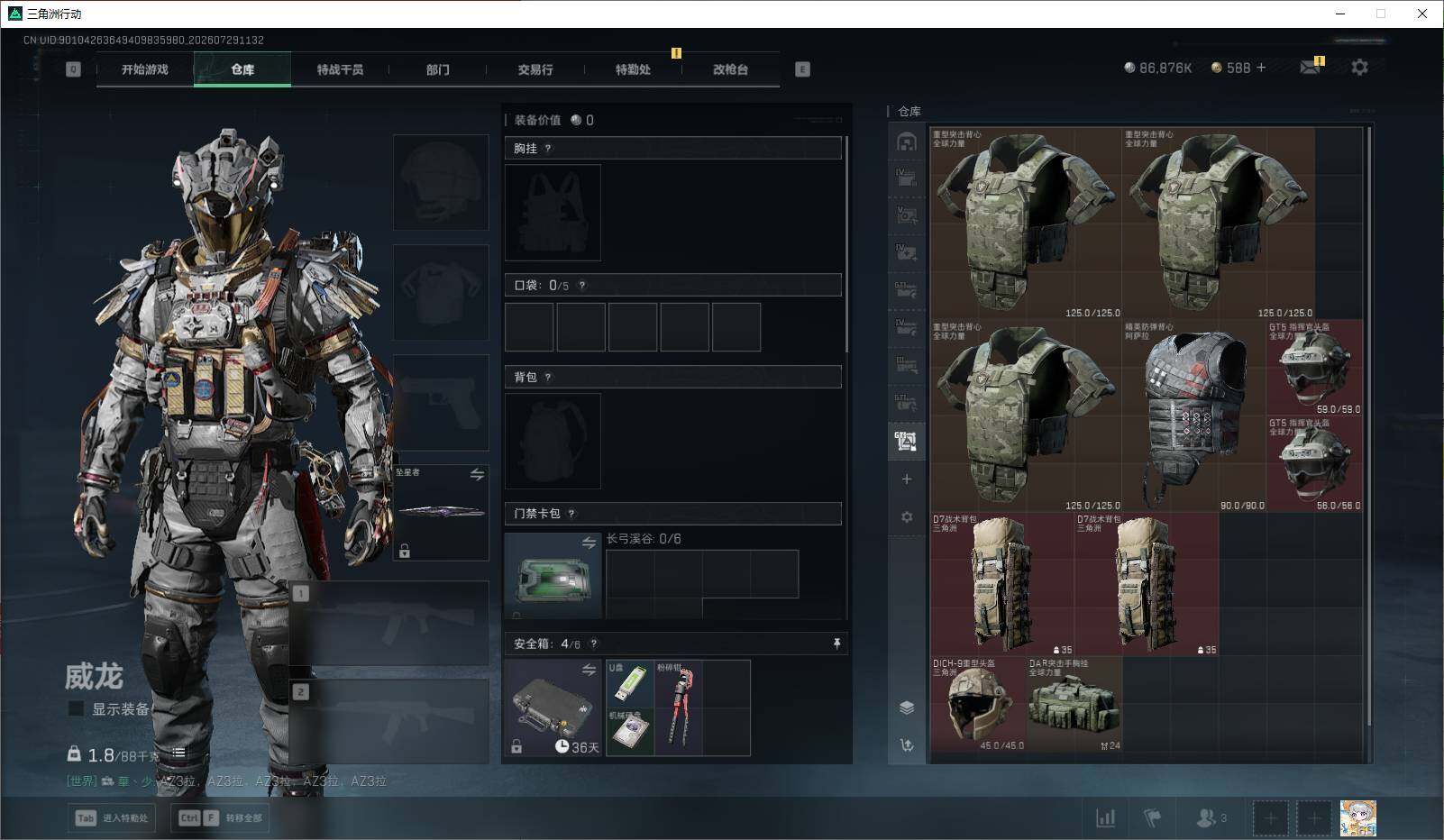The width and height of the screenshot is (1444, 840).
Task: Show help for 胸挂 question mark
Action: click(x=548, y=149)
